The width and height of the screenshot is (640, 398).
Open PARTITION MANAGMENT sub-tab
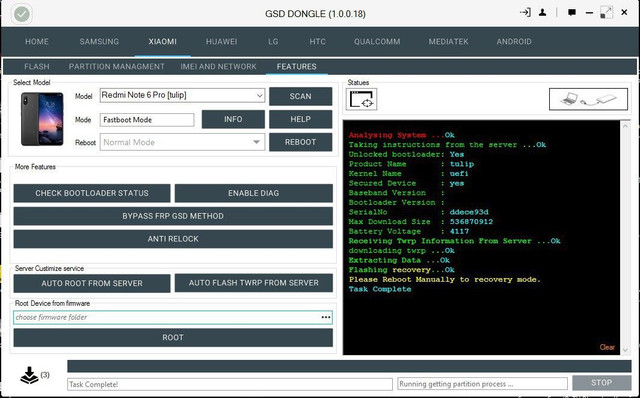pos(116,67)
